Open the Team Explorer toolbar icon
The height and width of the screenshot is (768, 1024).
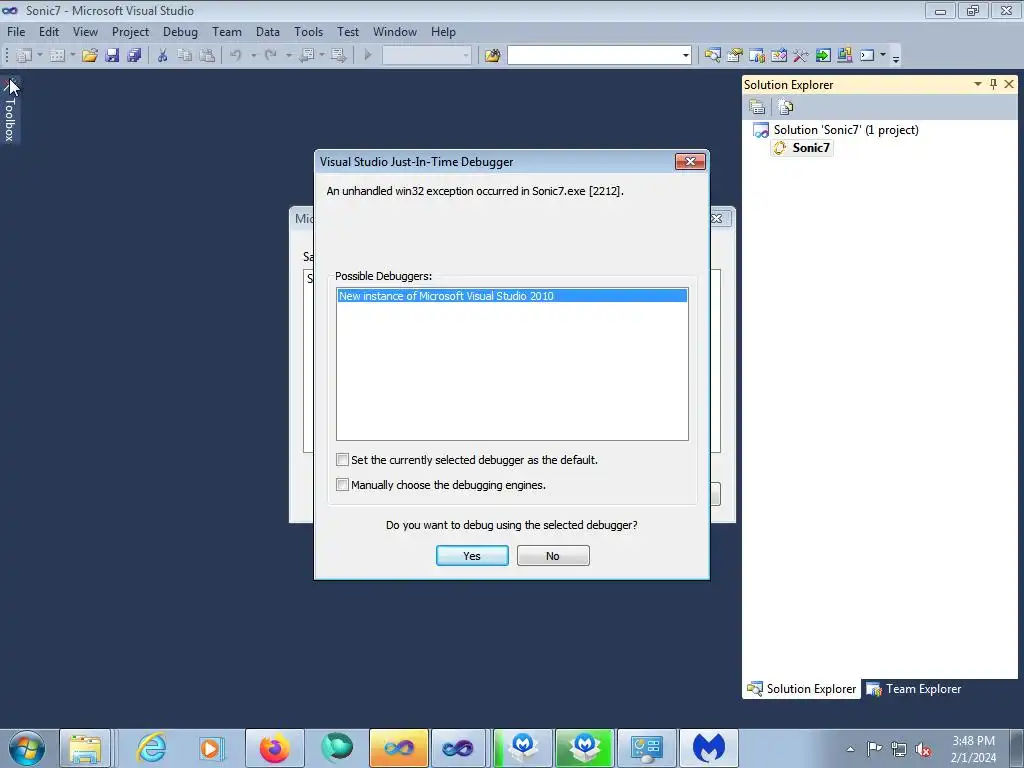(757, 56)
